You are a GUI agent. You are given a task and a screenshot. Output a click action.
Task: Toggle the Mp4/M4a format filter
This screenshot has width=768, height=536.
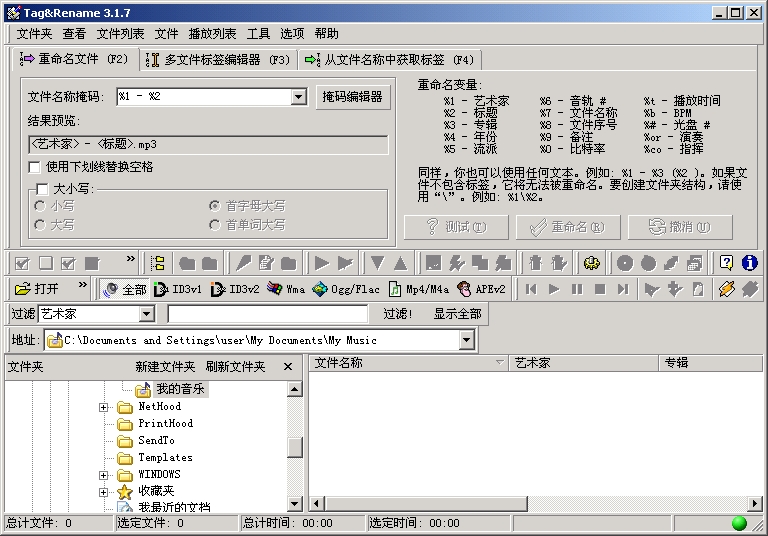click(419, 290)
